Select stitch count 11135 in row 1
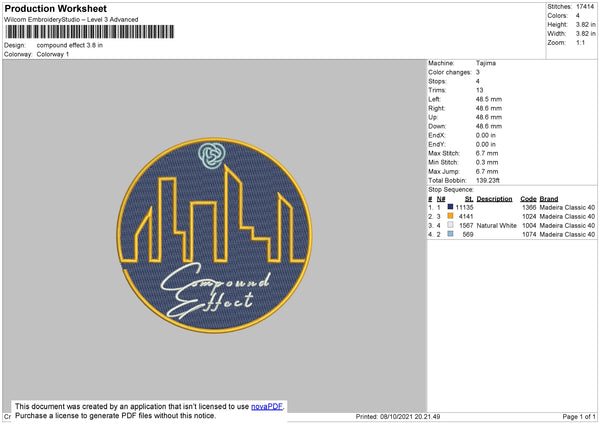The image size is (600, 424). coord(465,207)
